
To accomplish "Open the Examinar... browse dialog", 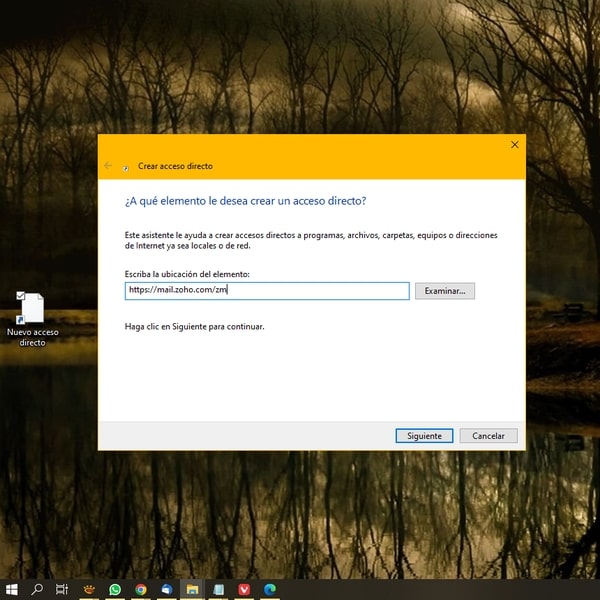I will pyautogui.click(x=445, y=291).
